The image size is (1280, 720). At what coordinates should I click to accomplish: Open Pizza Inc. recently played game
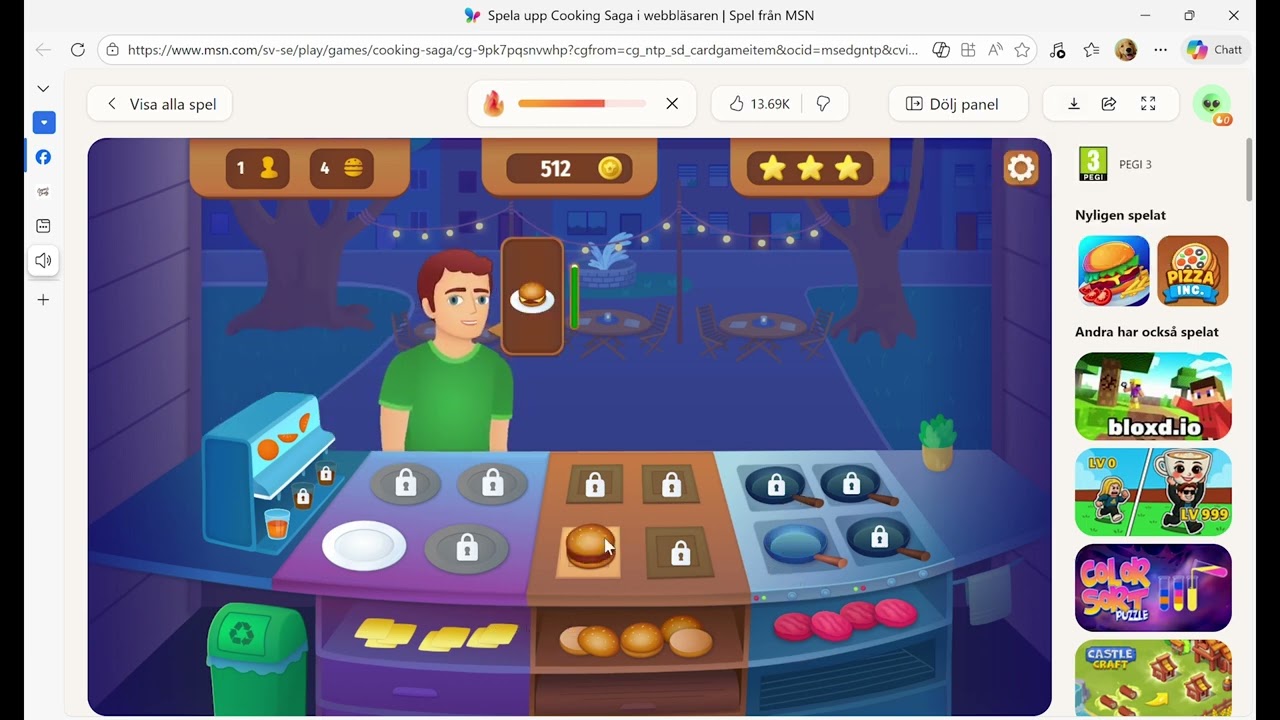1193,271
